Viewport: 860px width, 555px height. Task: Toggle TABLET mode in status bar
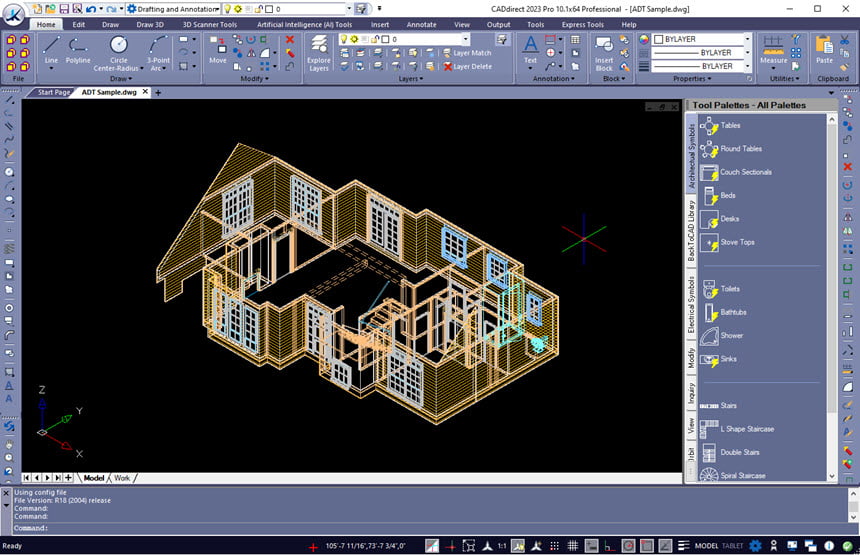coord(732,546)
